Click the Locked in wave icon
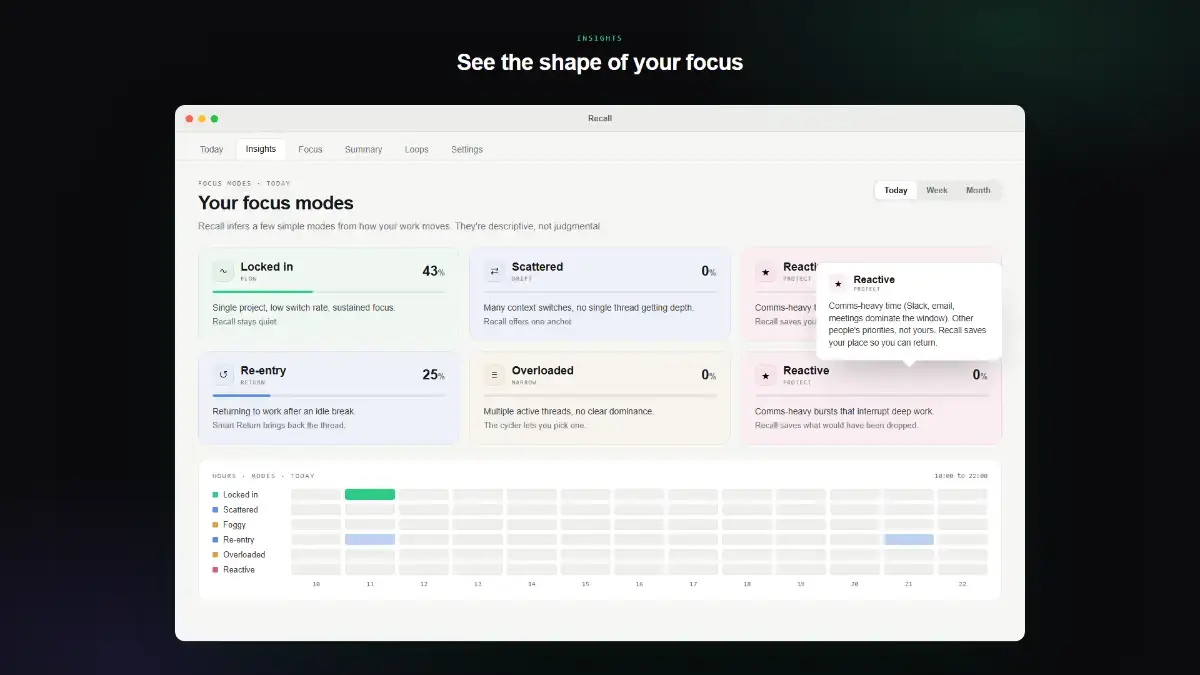Image resolution: width=1200 pixels, height=675 pixels. tap(223, 272)
